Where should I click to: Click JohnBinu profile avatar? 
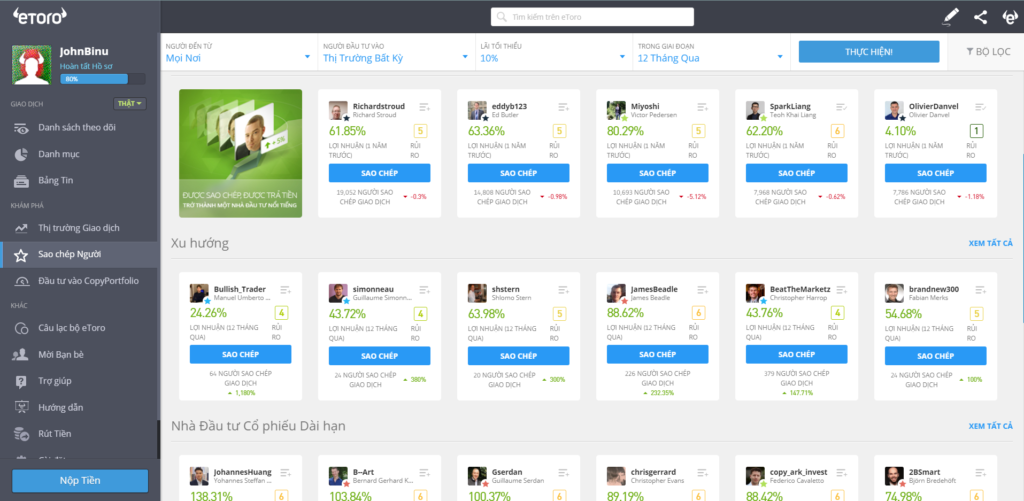click(29, 65)
